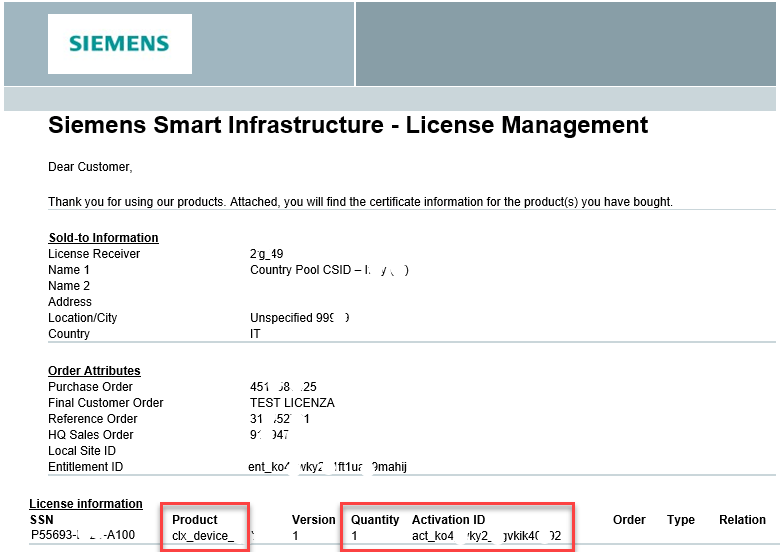
Task: Select the Quantity value 1
Action: [354, 536]
